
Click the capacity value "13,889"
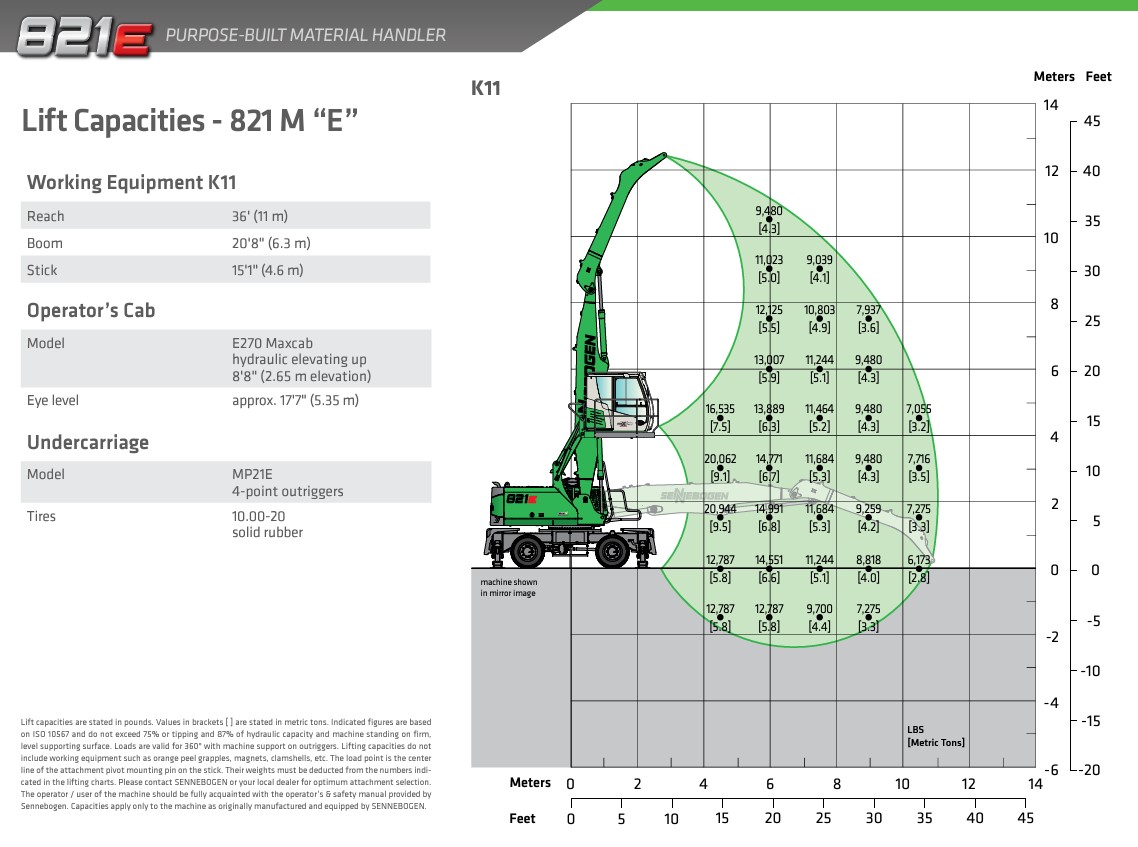tap(769, 409)
